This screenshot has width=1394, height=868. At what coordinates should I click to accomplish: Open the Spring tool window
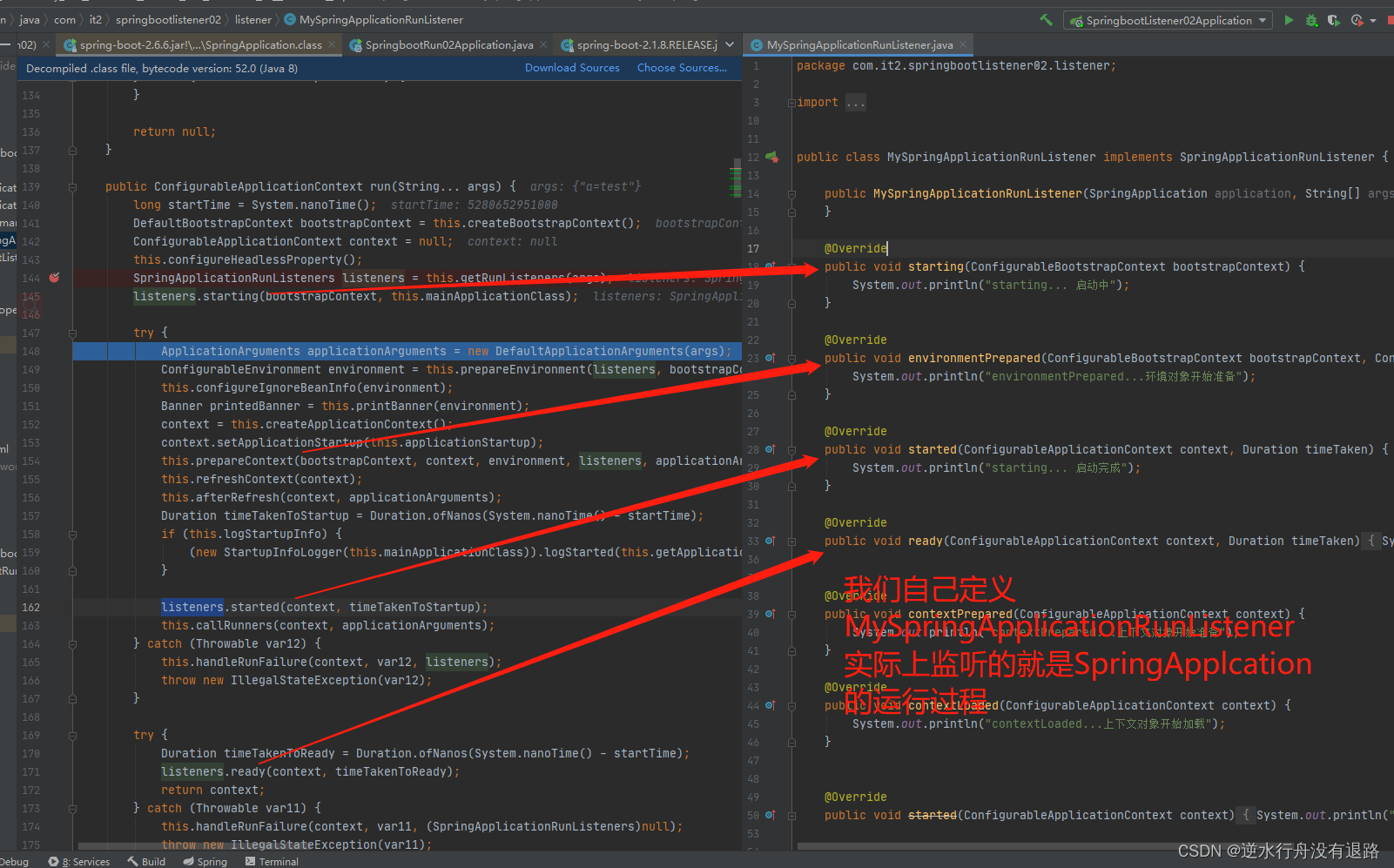[x=205, y=861]
